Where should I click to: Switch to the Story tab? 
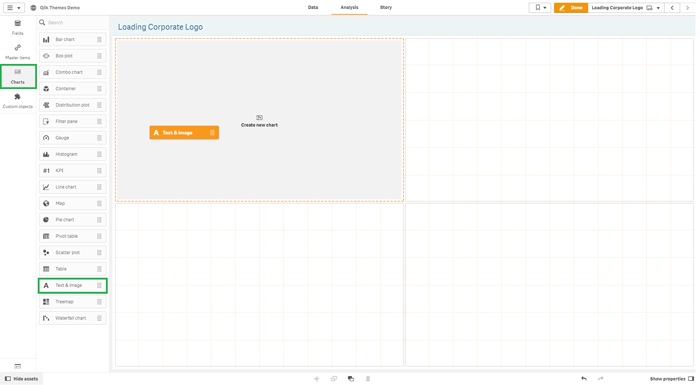(386, 8)
